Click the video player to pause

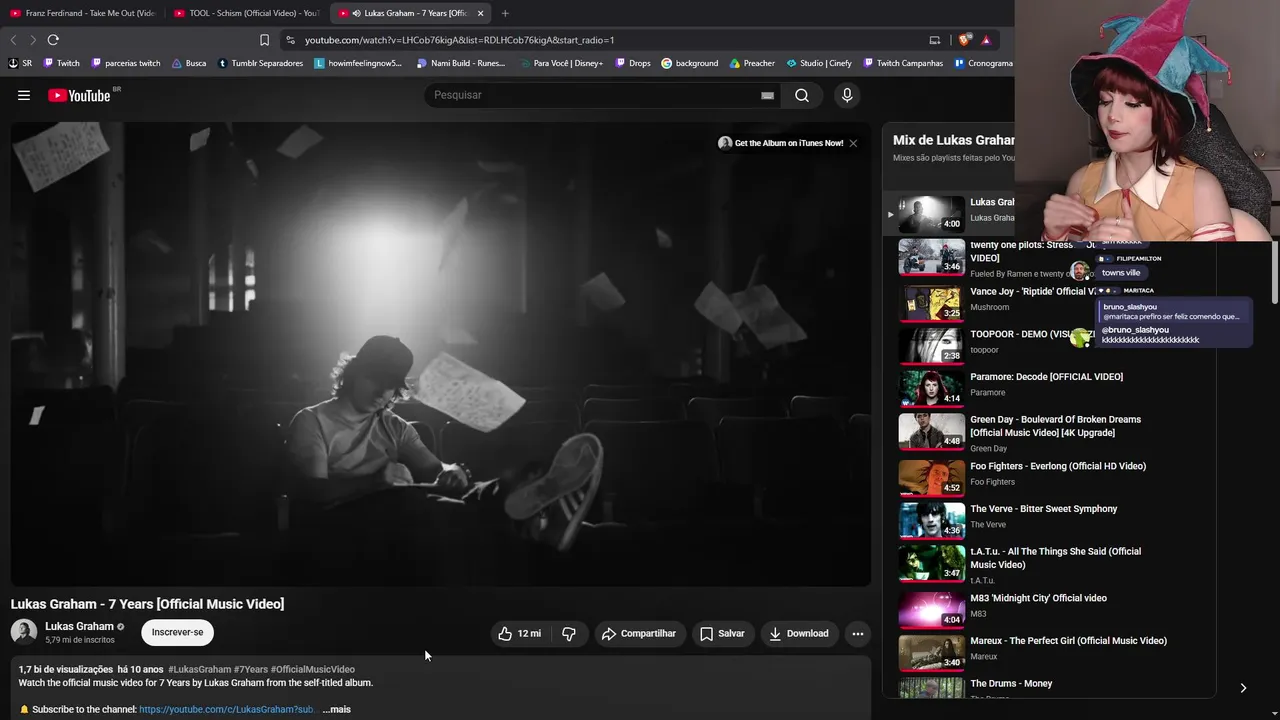coord(441,354)
